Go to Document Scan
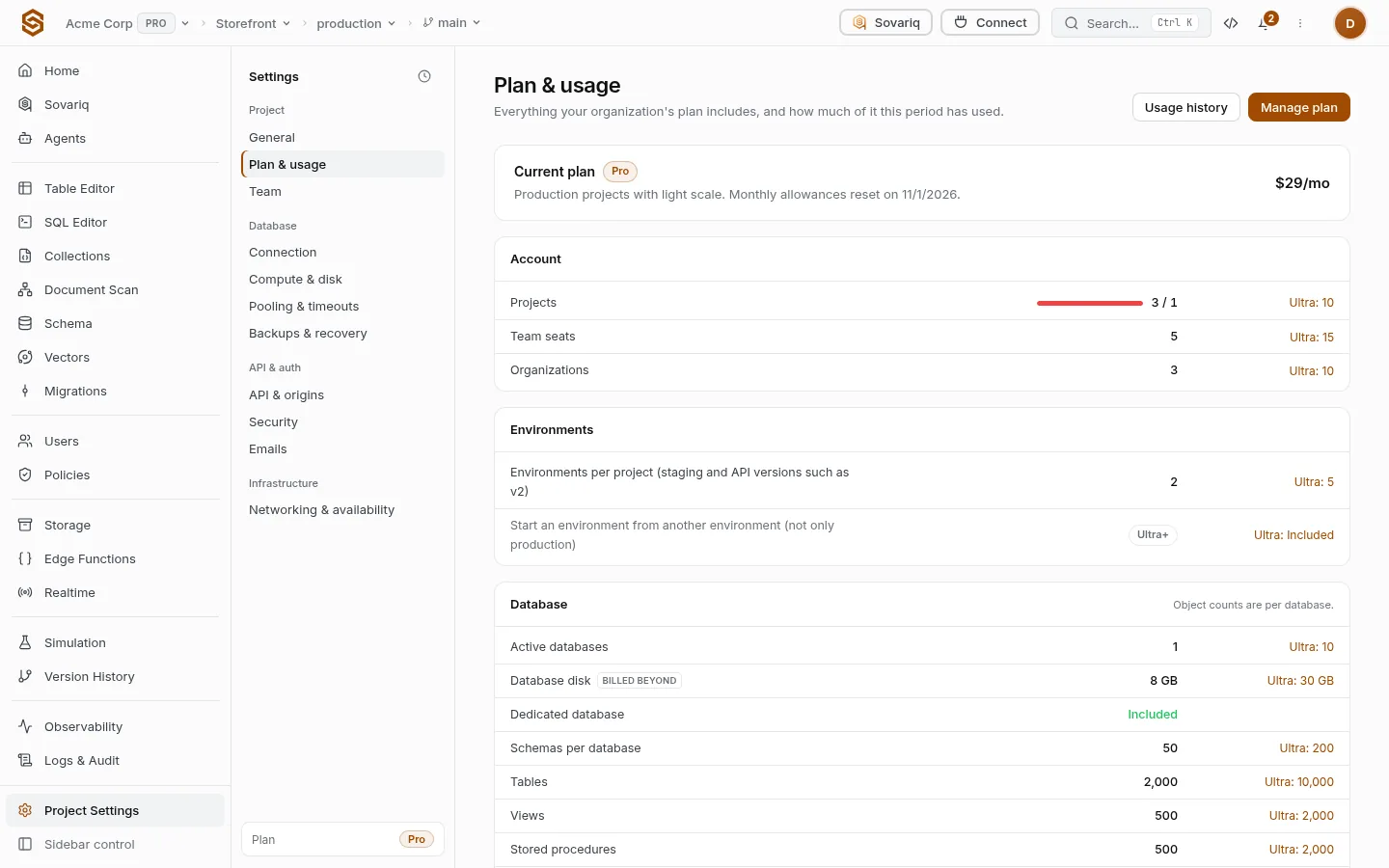Image resolution: width=1389 pixels, height=868 pixels. pos(116,289)
